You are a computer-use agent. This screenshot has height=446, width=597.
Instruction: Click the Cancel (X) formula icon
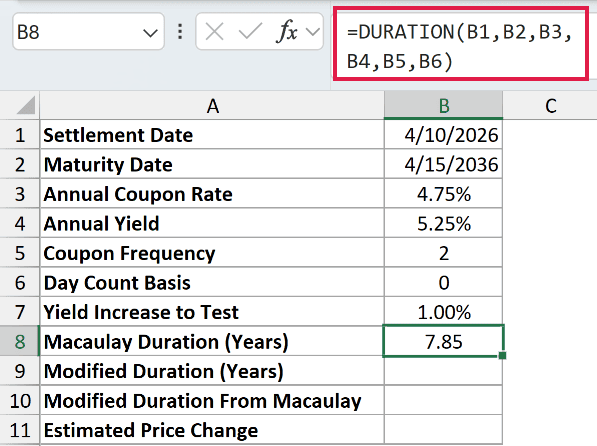point(214,32)
